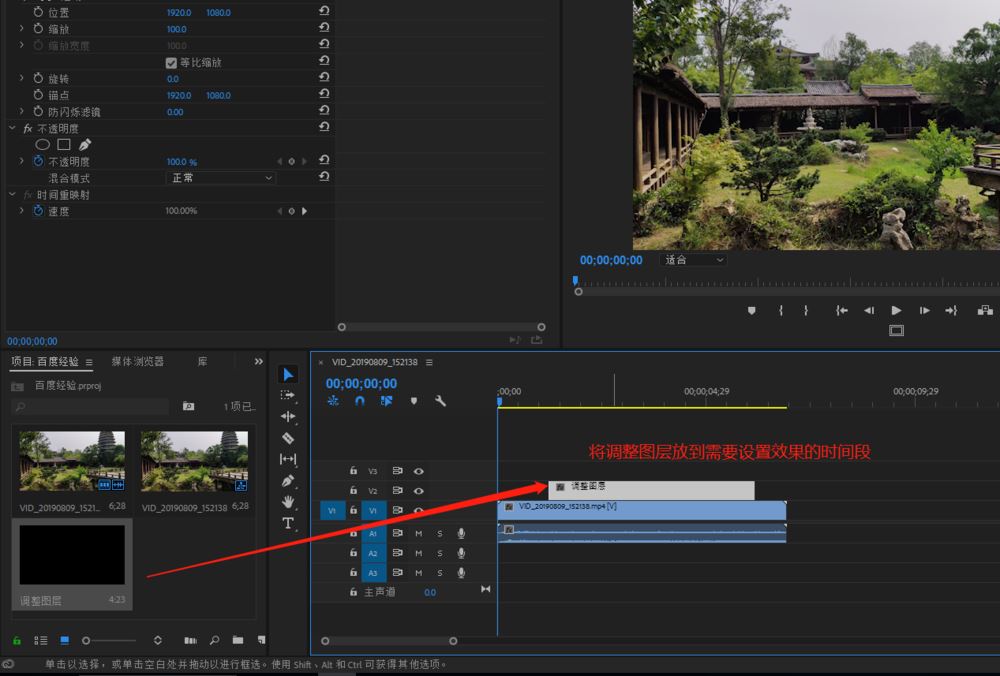The height and width of the screenshot is (676, 1000).
Task: Open project panel menu icon
Action: [89, 362]
